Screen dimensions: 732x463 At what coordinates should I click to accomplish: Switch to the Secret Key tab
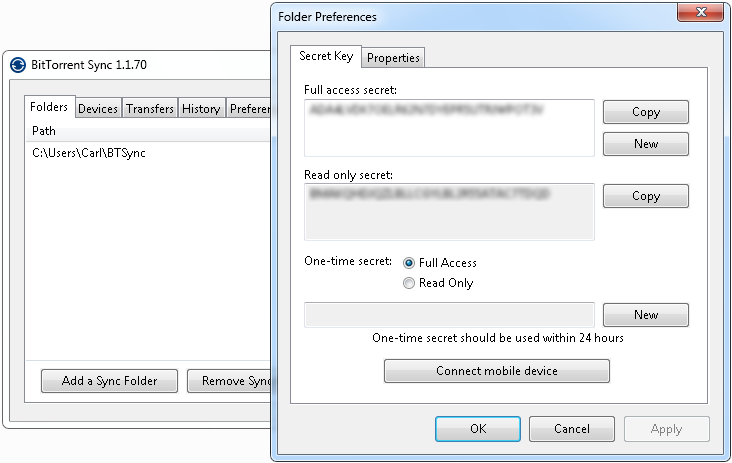coord(326,56)
